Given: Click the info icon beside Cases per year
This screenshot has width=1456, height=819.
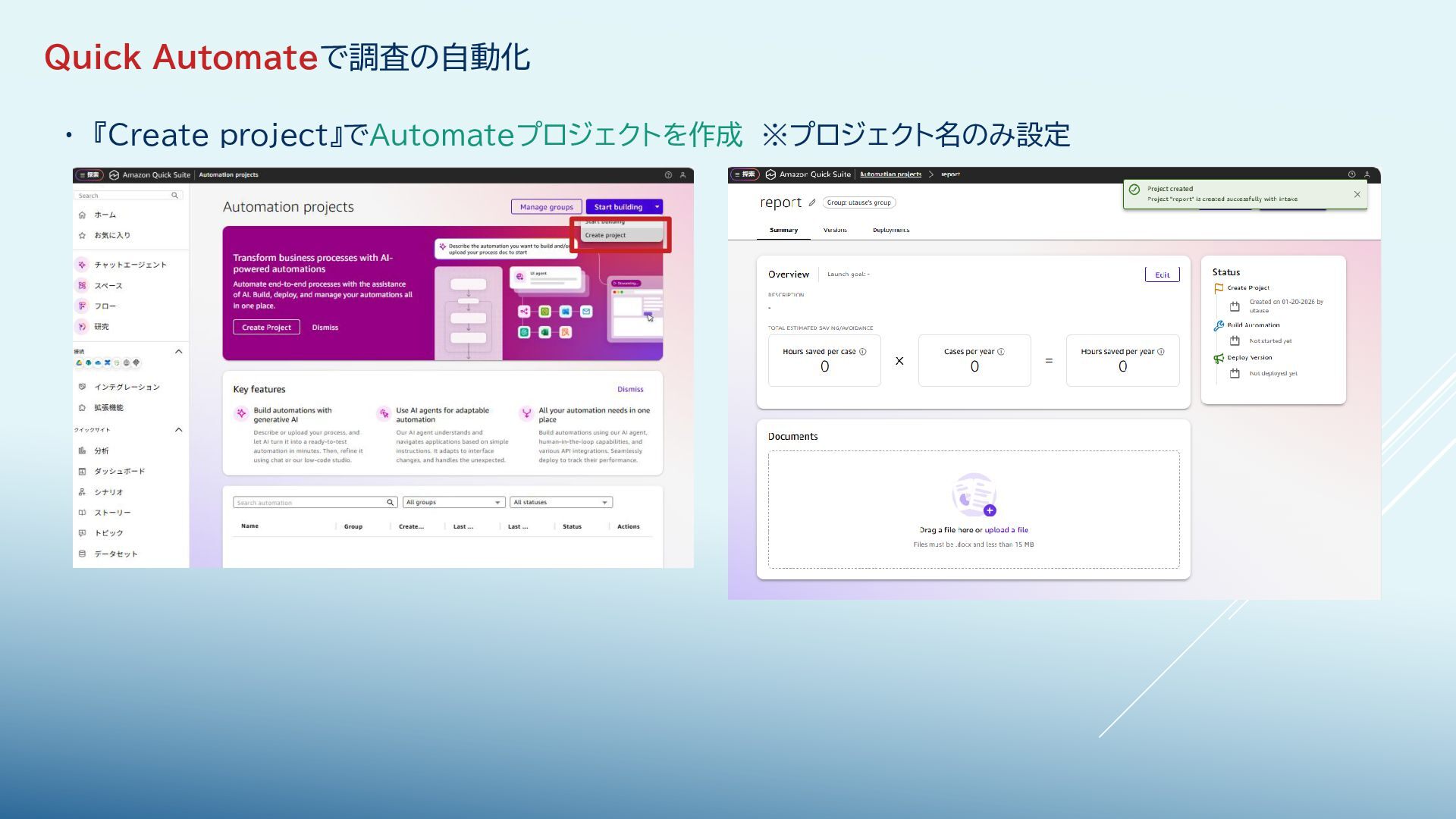Looking at the screenshot, I should [x=1001, y=352].
